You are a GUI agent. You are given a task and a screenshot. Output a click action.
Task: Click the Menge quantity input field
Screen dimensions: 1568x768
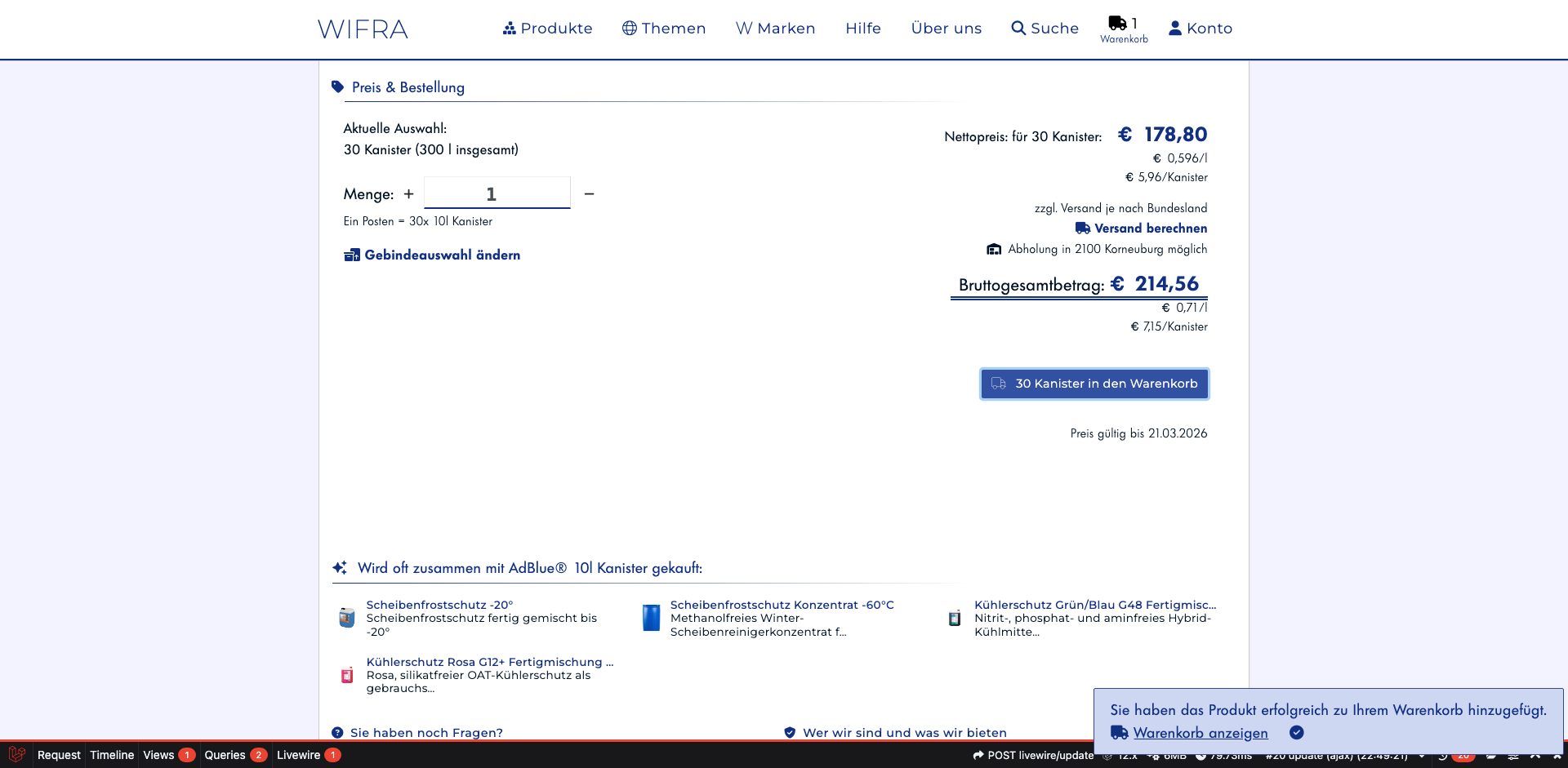tap(497, 194)
